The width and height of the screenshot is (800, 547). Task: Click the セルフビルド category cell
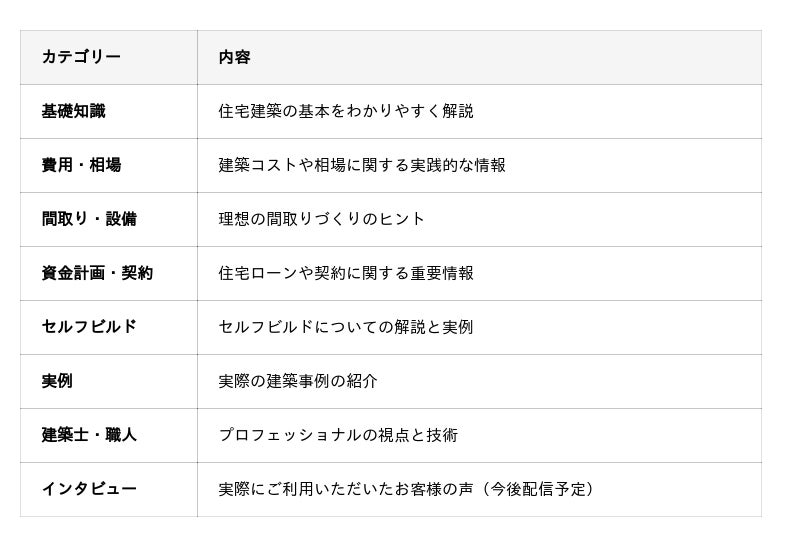click(x=89, y=327)
